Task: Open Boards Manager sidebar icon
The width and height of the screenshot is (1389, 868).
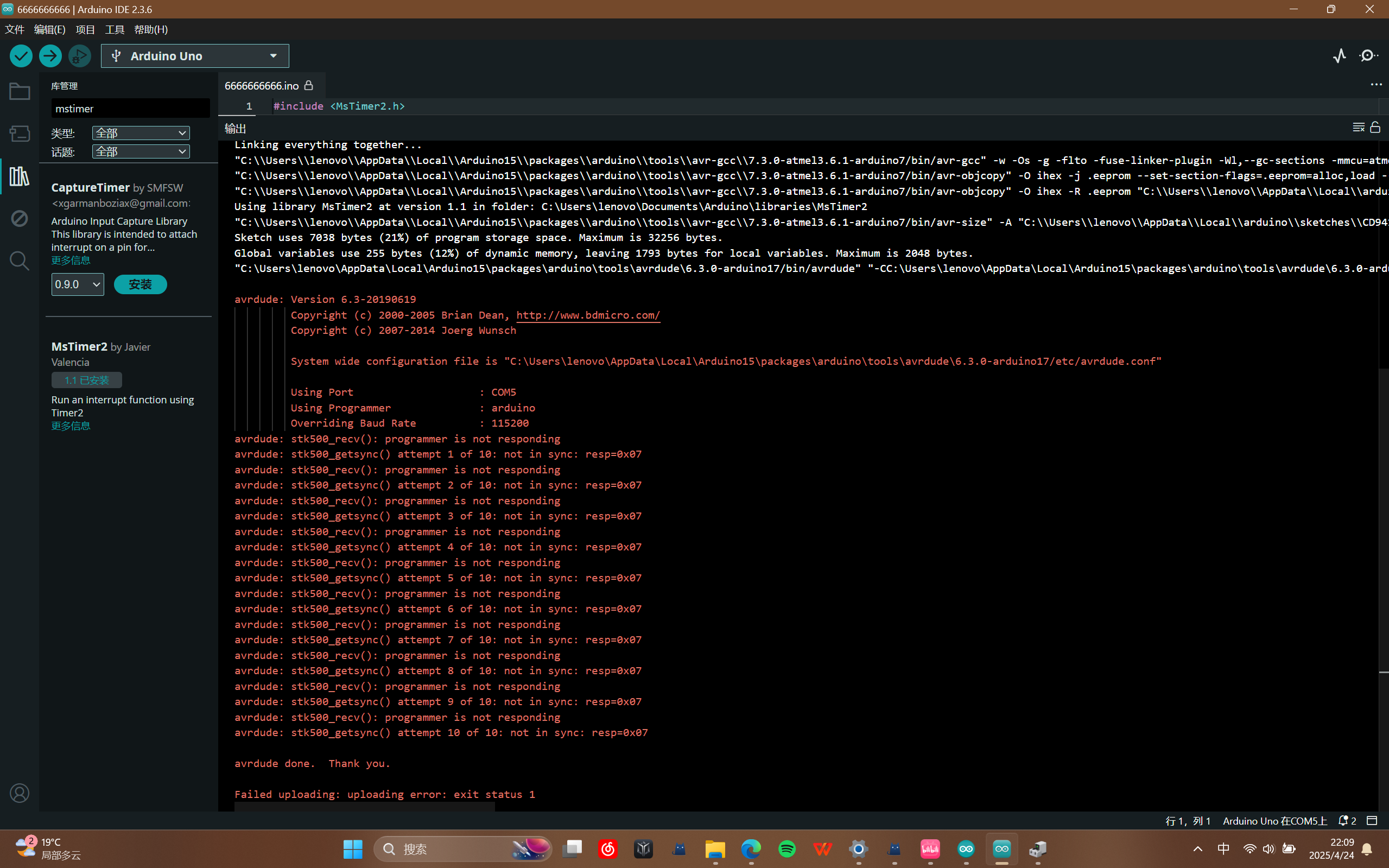Action: tap(20, 134)
